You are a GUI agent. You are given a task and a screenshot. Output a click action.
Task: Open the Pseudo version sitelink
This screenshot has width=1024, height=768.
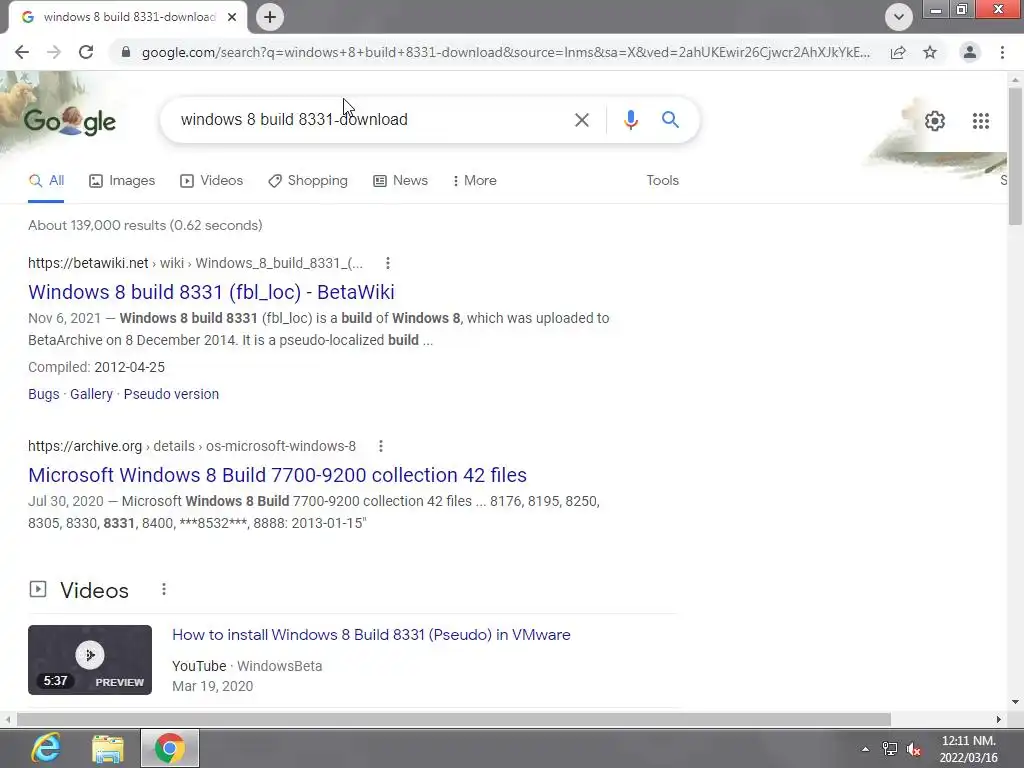pos(171,394)
